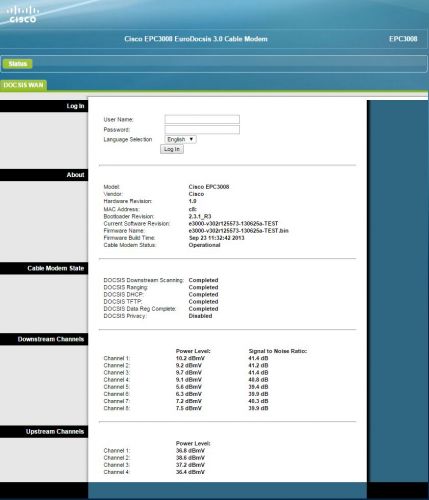Image resolution: width=429 pixels, height=500 pixels.
Task: Click the DOCSIS Ranging label
Action: click(x=126, y=287)
